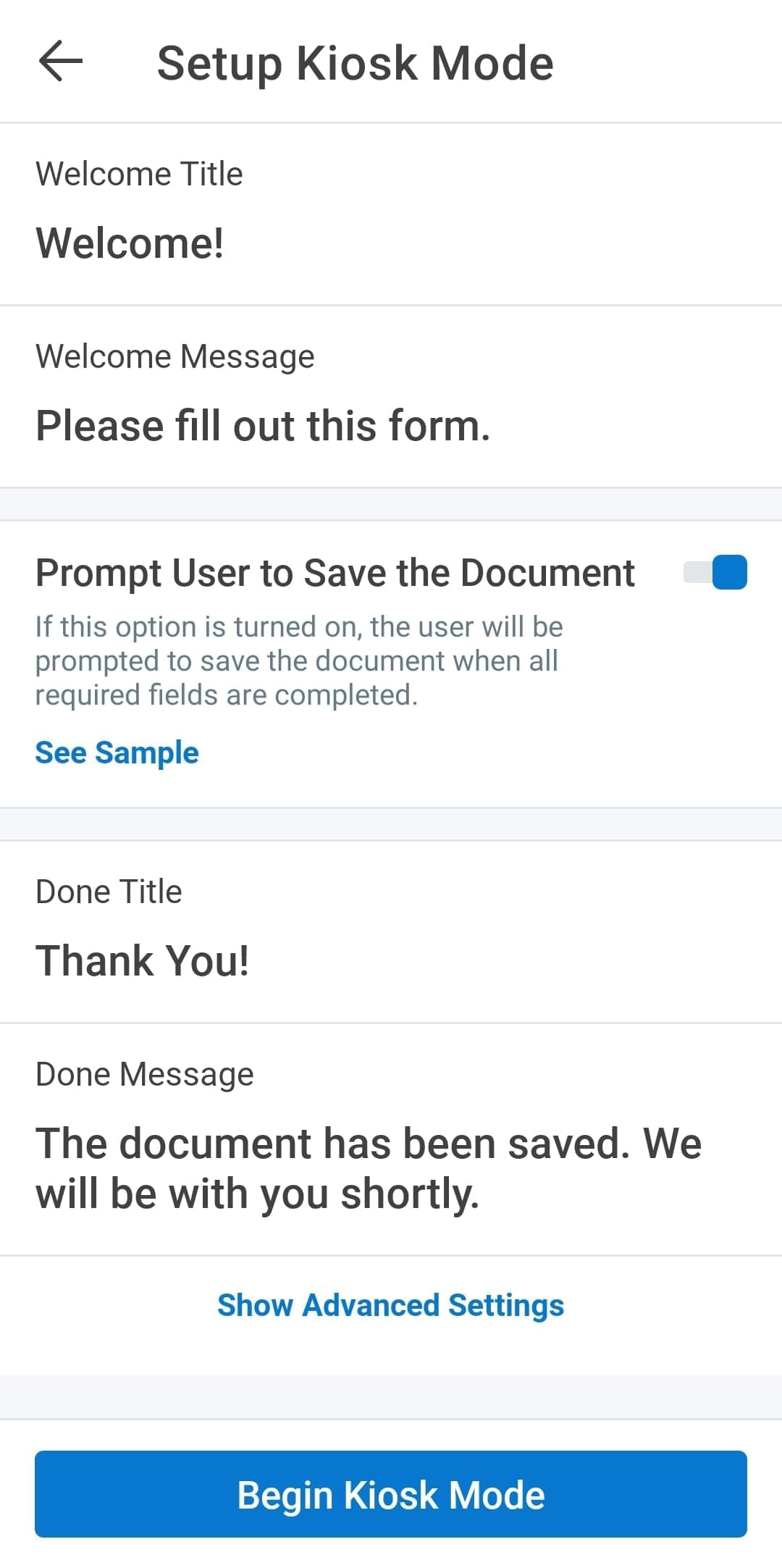Tap the blue knob of the save-prompt switch
Image resolution: width=782 pixels, height=1568 pixels.
pos(729,572)
